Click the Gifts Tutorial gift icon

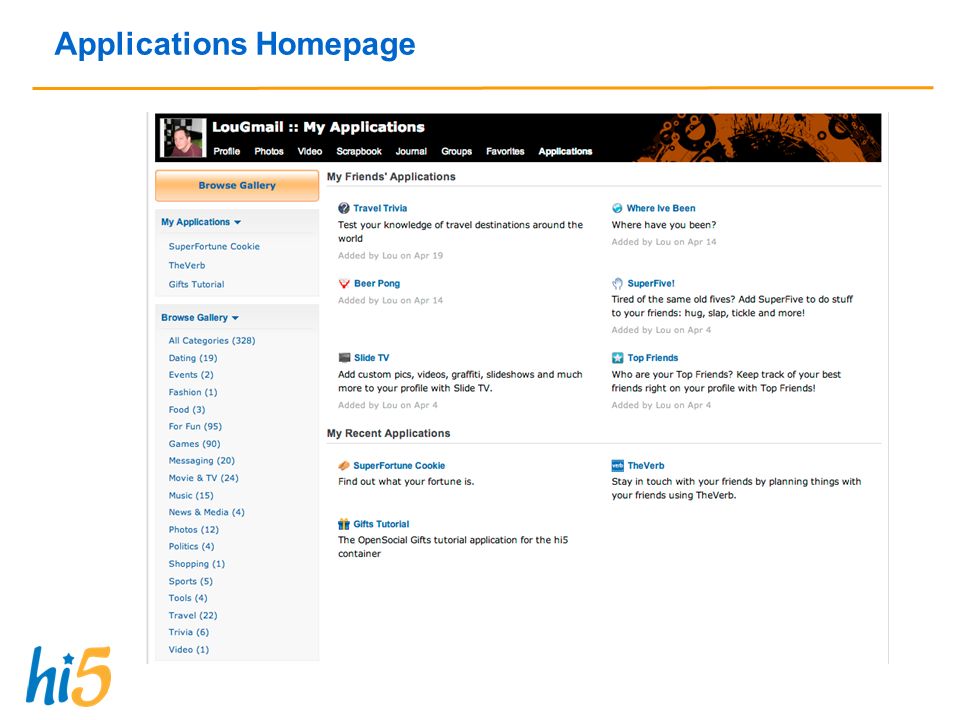pyautogui.click(x=344, y=524)
